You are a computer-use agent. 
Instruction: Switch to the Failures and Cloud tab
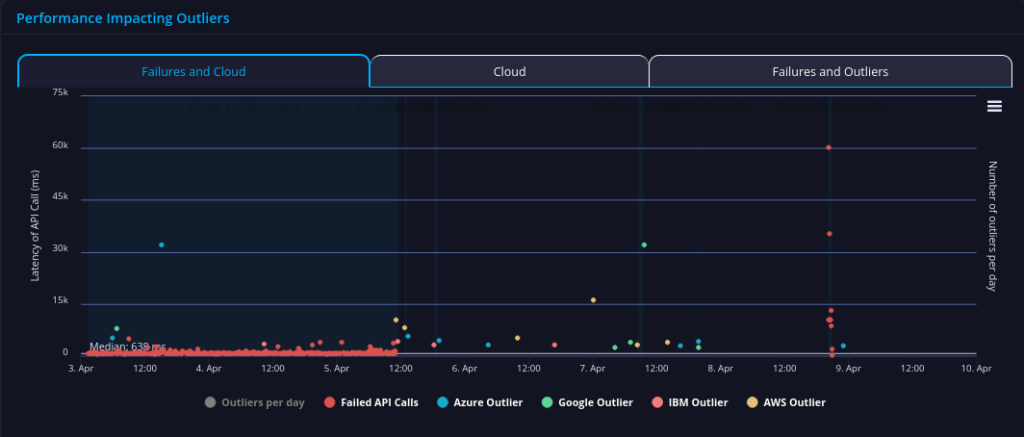click(194, 72)
